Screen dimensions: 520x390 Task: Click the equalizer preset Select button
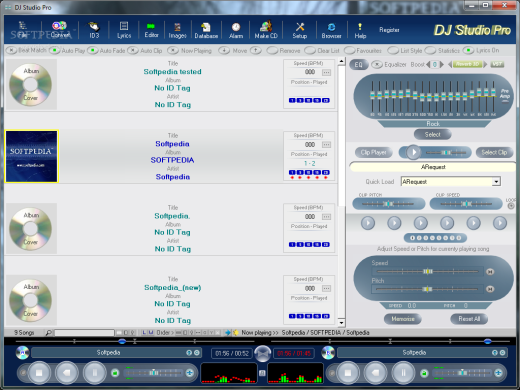point(433,135)
